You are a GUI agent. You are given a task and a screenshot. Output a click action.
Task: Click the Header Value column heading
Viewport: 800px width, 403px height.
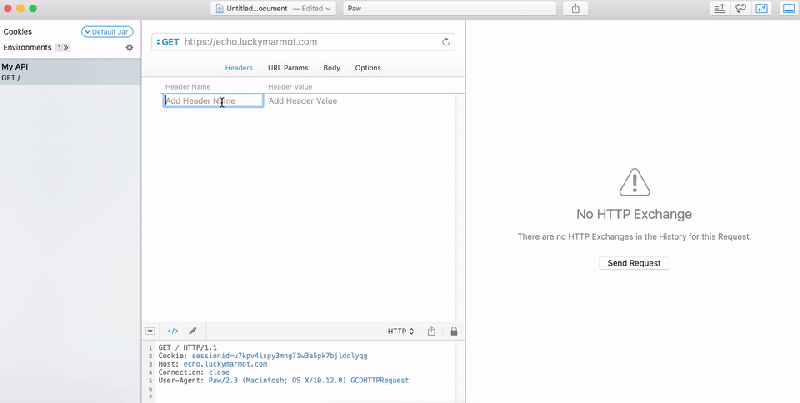(290, 87)
